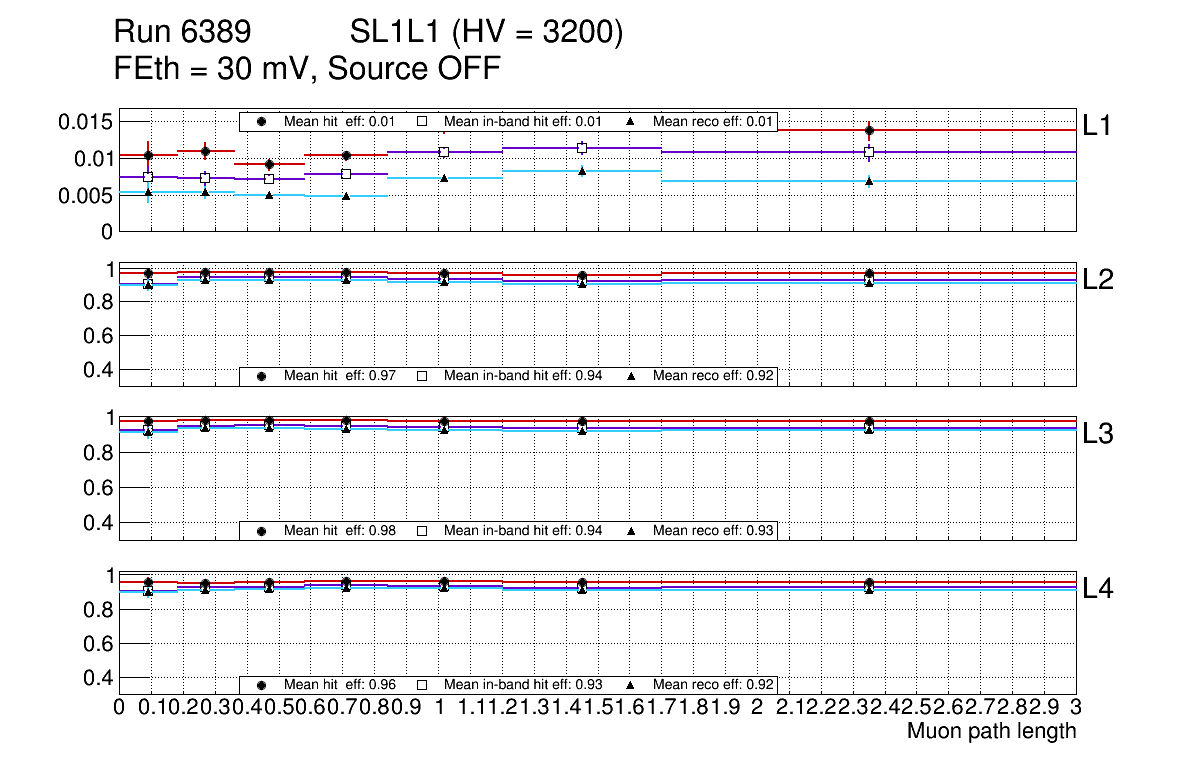Click the 'SL1L1 (HV = 3200)' title

[x=486, y=33]
